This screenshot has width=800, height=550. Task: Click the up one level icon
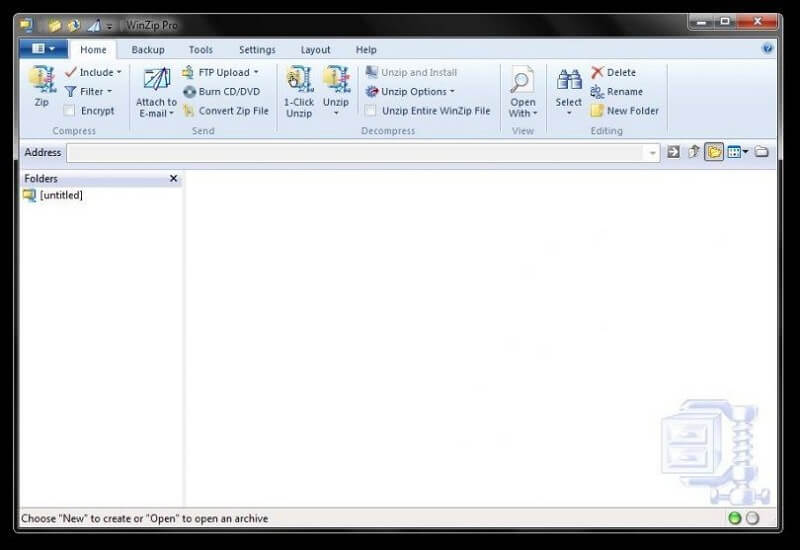pyautogui.click(x=693, y=152)
